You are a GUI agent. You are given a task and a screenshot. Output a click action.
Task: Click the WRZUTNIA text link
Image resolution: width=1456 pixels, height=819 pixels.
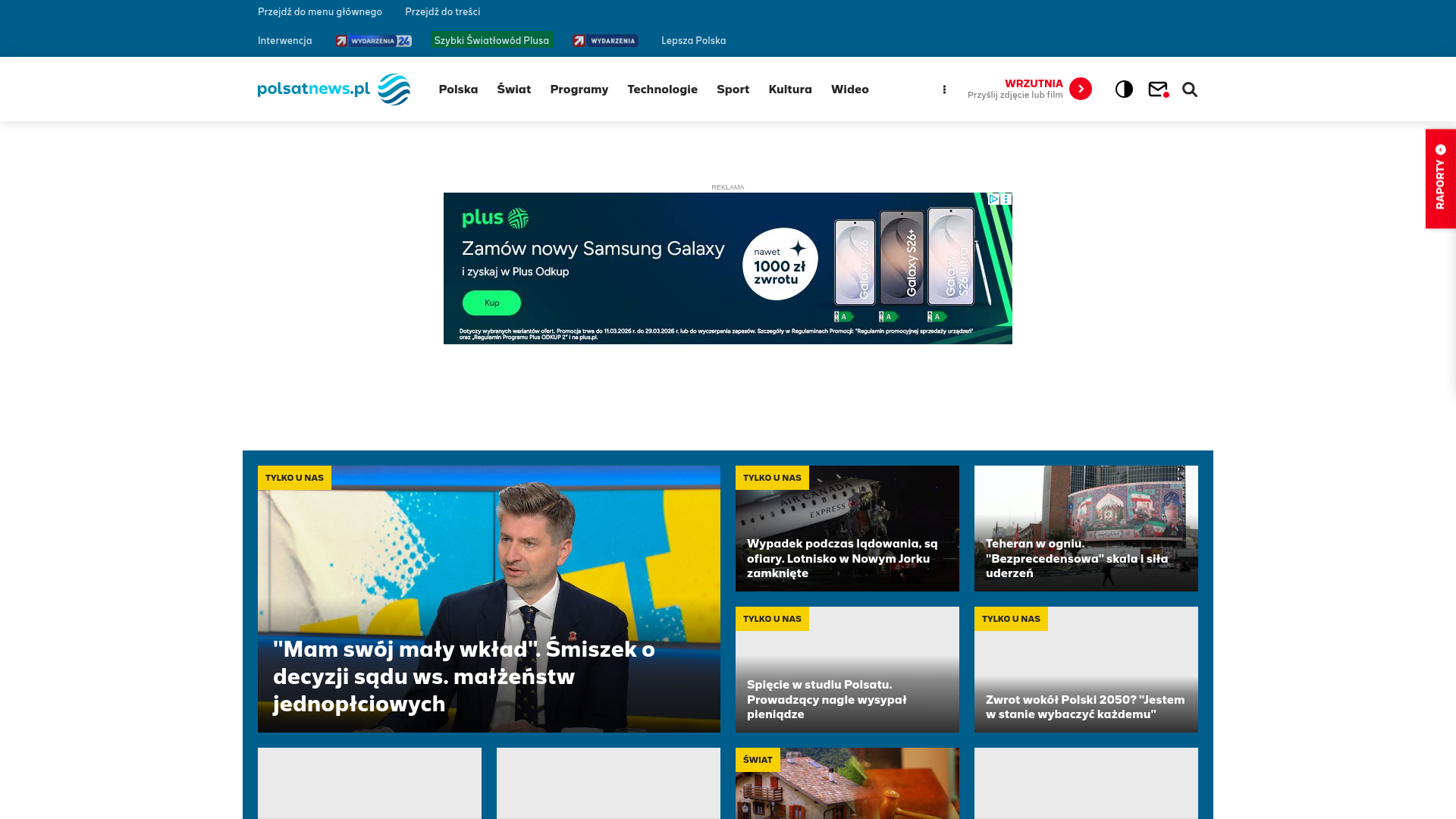click(1034, 83)
